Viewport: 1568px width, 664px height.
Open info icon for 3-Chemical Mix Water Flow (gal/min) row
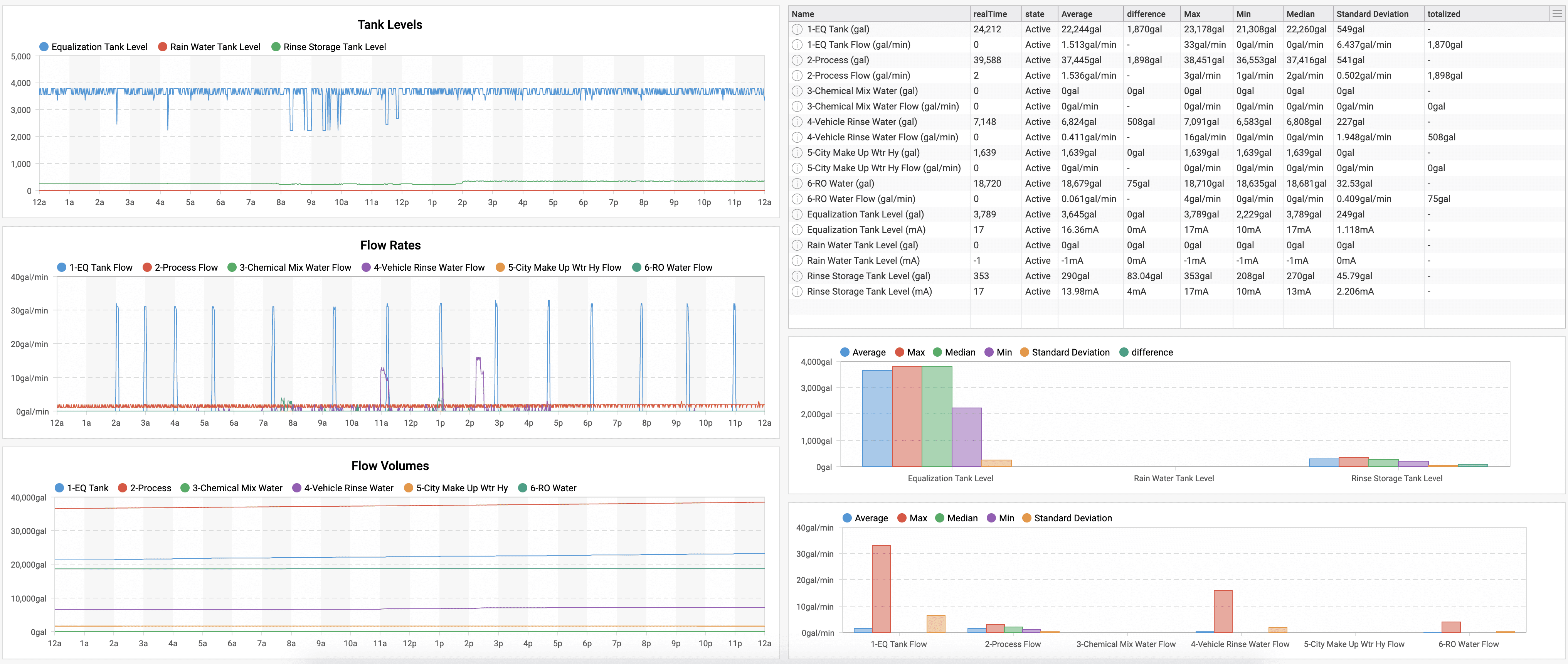pos(797,106)
